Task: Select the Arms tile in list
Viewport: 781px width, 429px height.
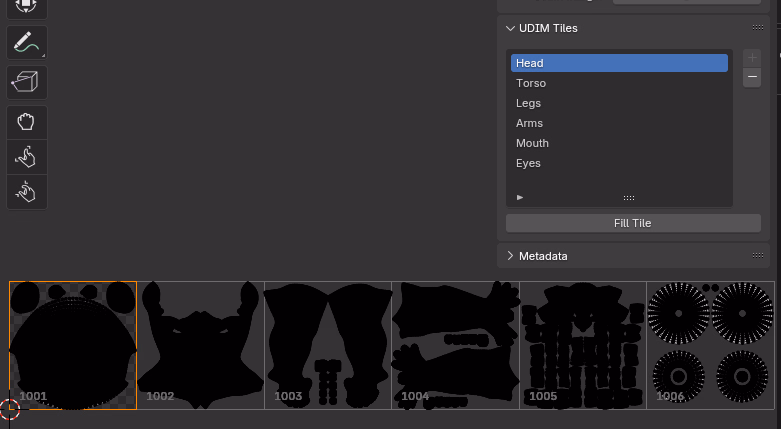Action: point(619,123)
